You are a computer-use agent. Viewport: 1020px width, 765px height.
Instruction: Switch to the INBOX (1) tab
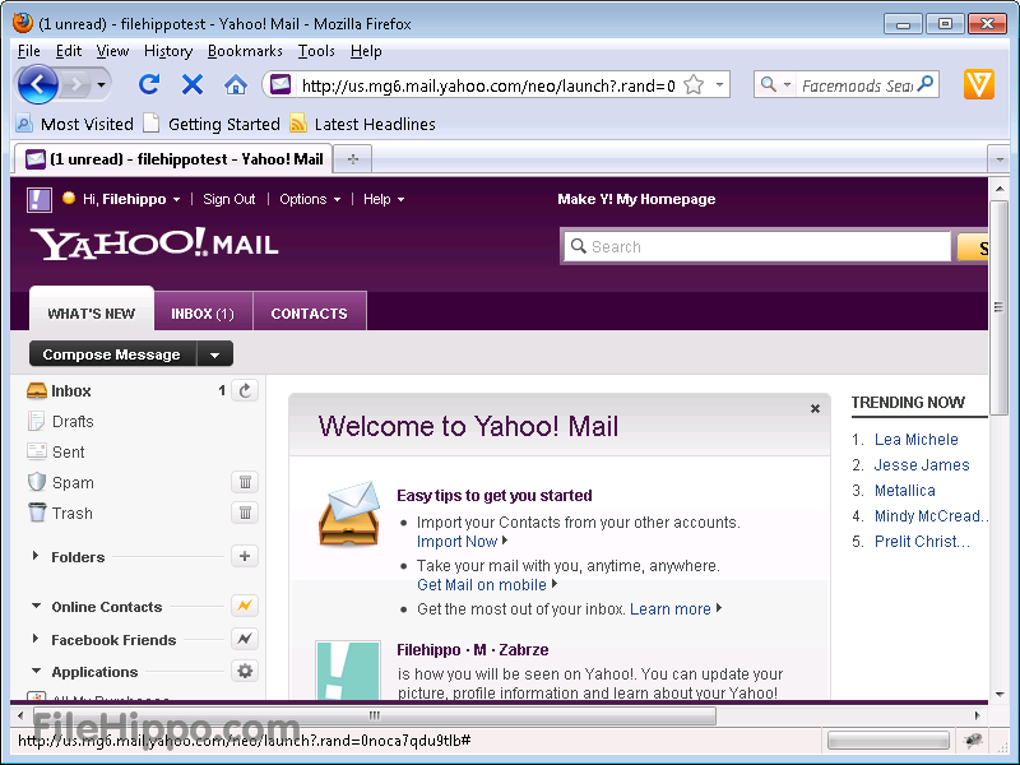click(202, 313)
